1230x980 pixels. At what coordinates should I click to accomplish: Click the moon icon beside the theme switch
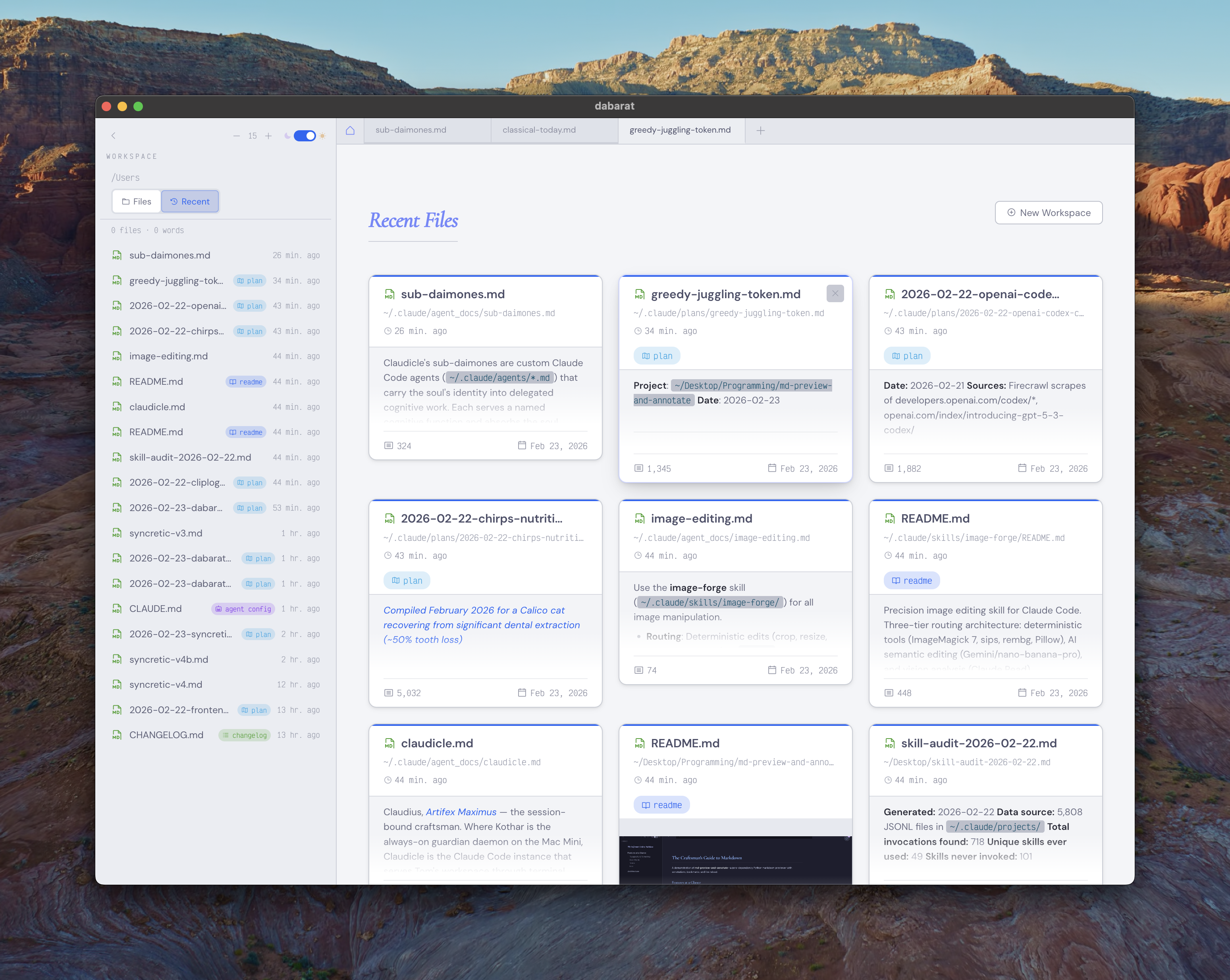pos(287,136)
